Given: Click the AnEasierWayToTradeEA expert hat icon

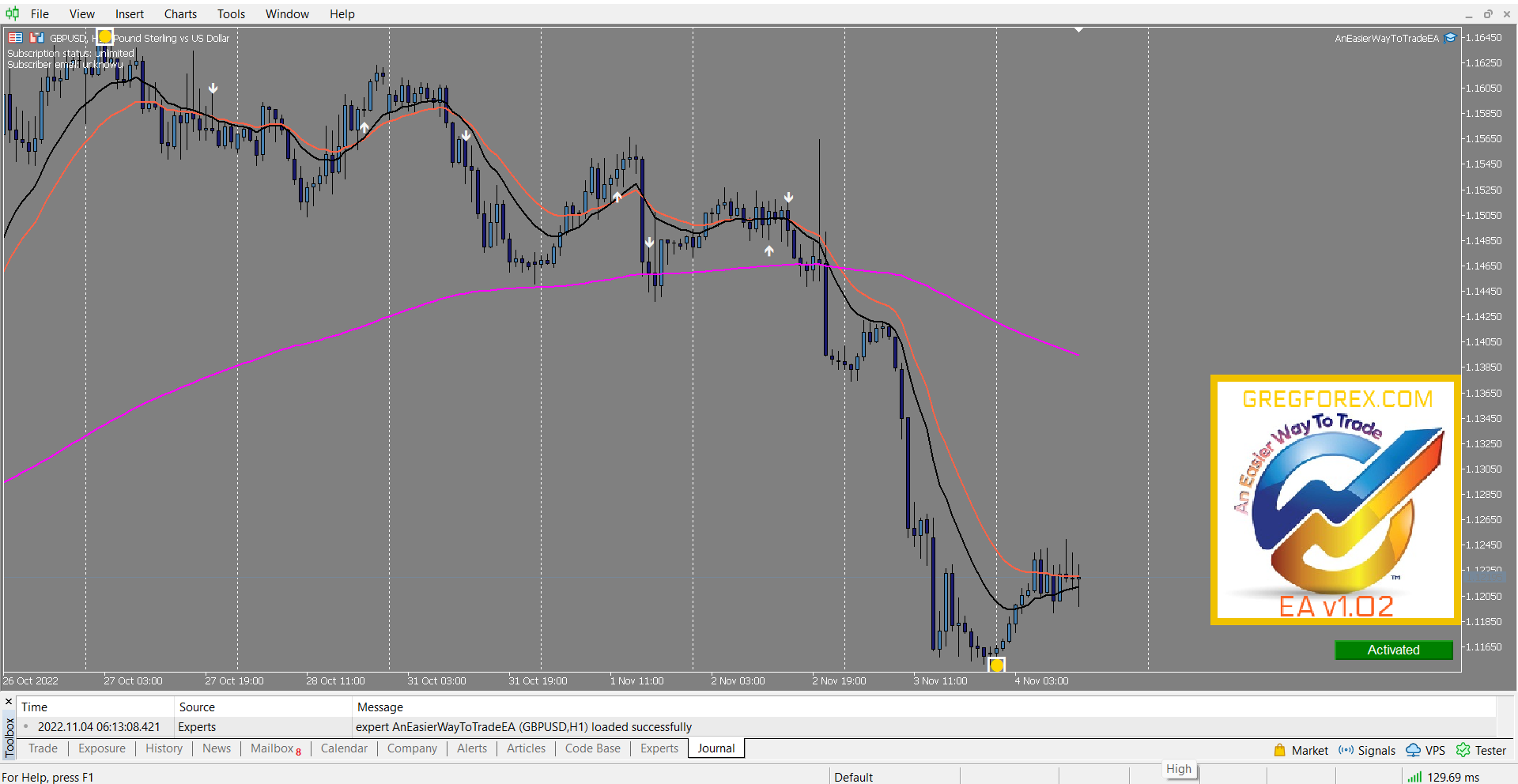Looking at the screenshot, I should pos(1450,38).
